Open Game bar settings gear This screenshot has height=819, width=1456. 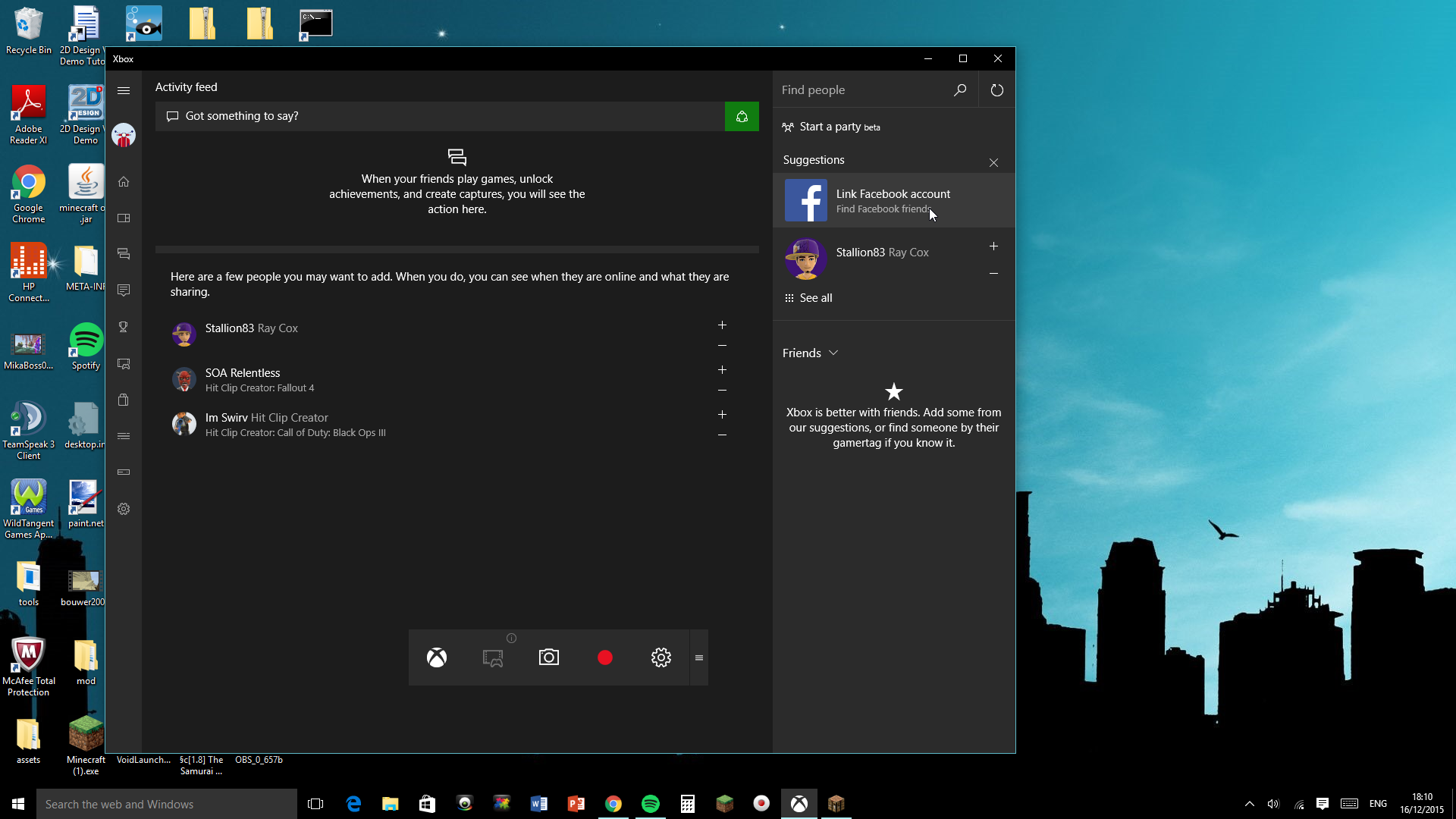point(661,657)
